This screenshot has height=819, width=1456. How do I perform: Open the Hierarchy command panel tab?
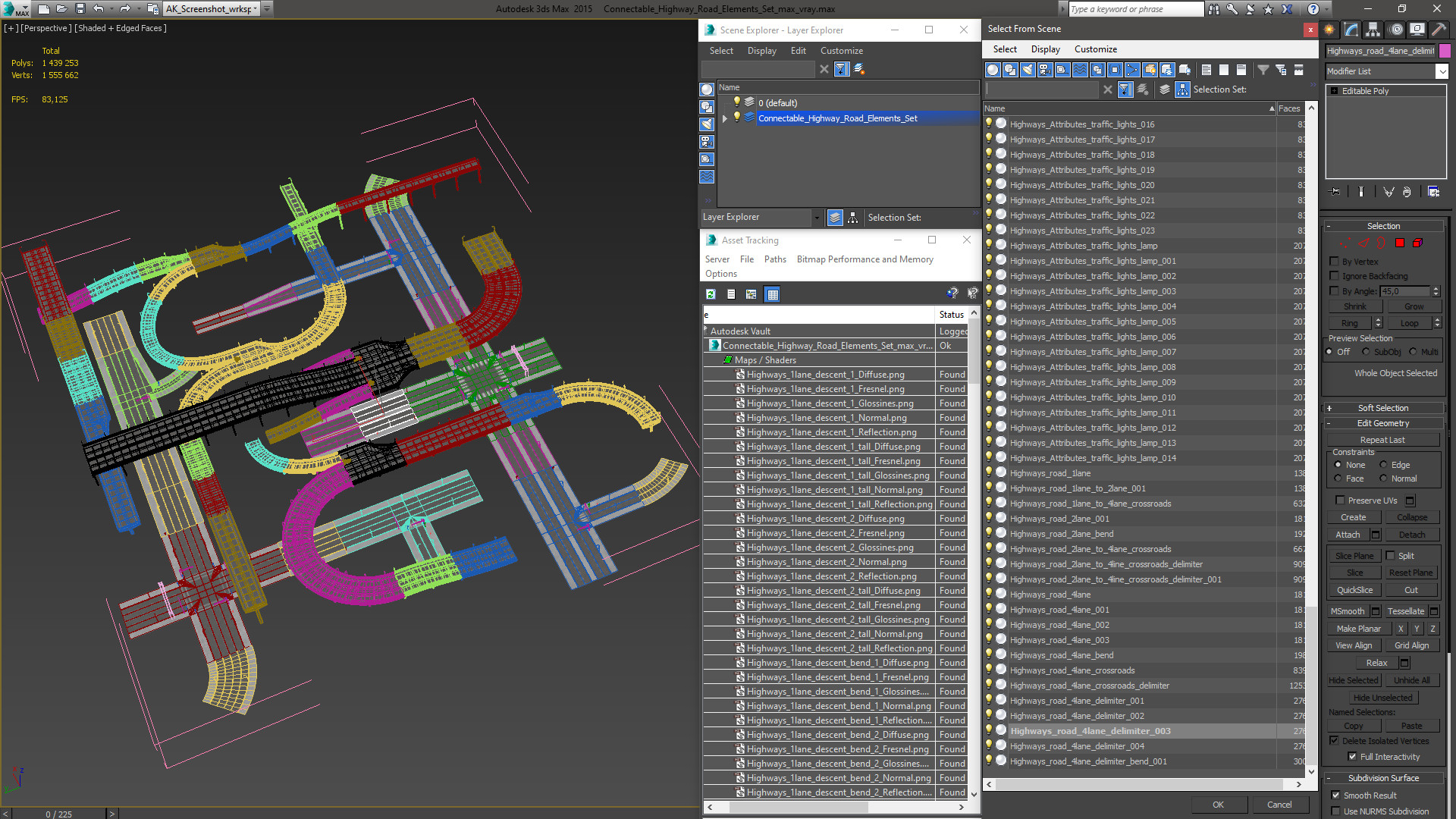tap(1373, 30)
